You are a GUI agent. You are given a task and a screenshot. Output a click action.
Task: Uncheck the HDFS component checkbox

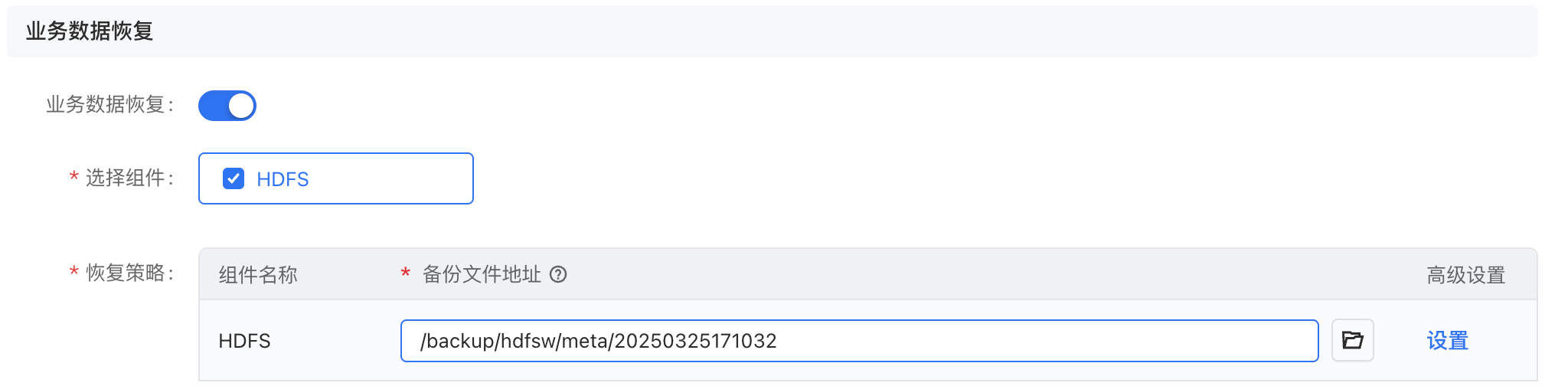(x=234, y=178)
